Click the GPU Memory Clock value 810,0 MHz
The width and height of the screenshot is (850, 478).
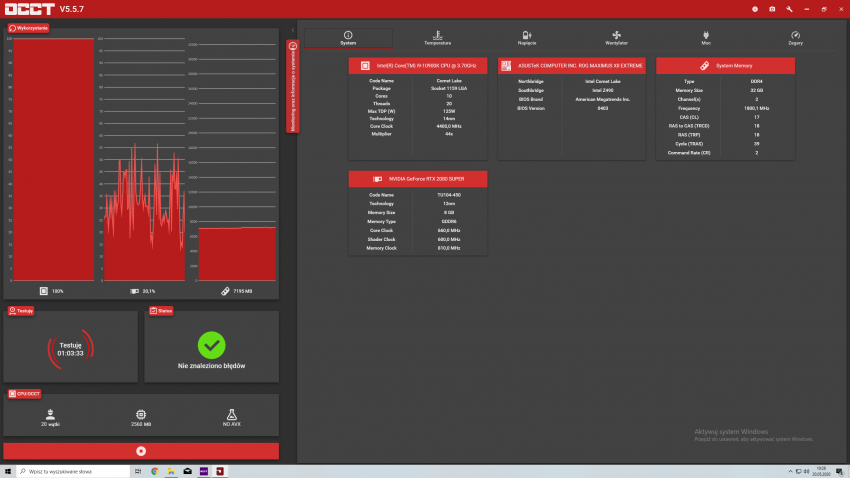click(449, 248)
